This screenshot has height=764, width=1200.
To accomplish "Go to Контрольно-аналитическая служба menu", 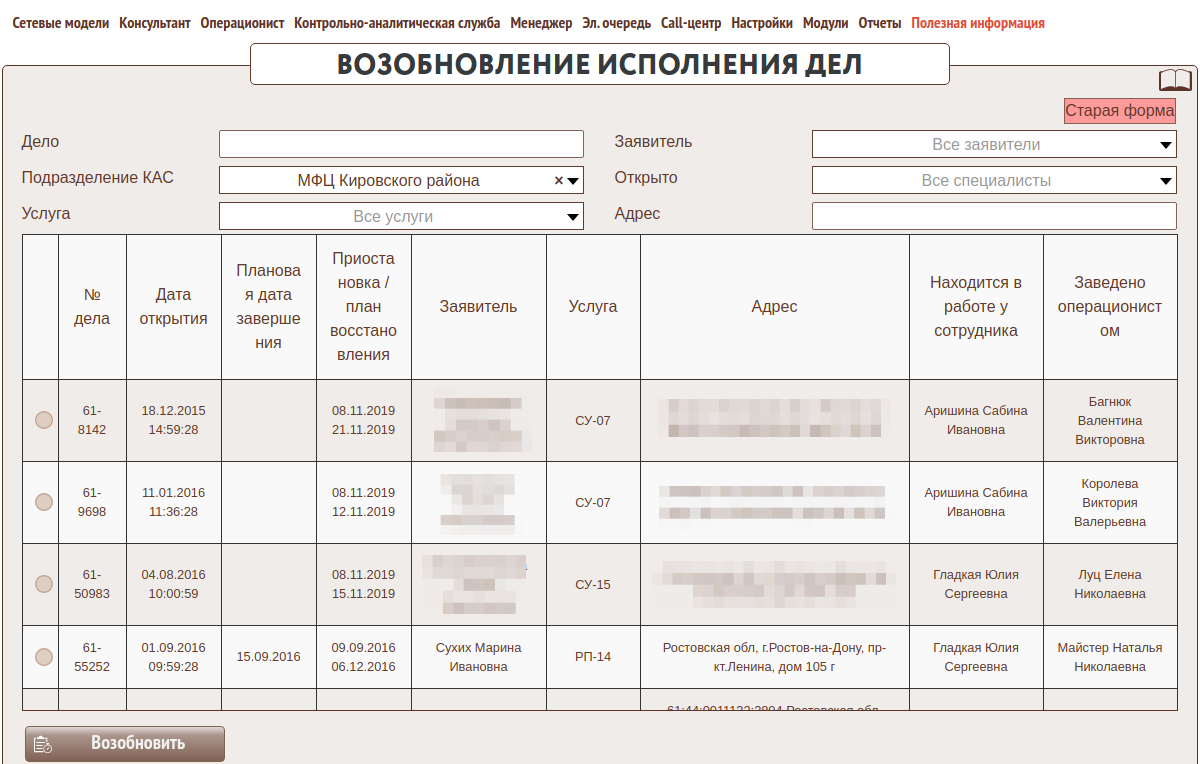I will (x=397, y=23).
